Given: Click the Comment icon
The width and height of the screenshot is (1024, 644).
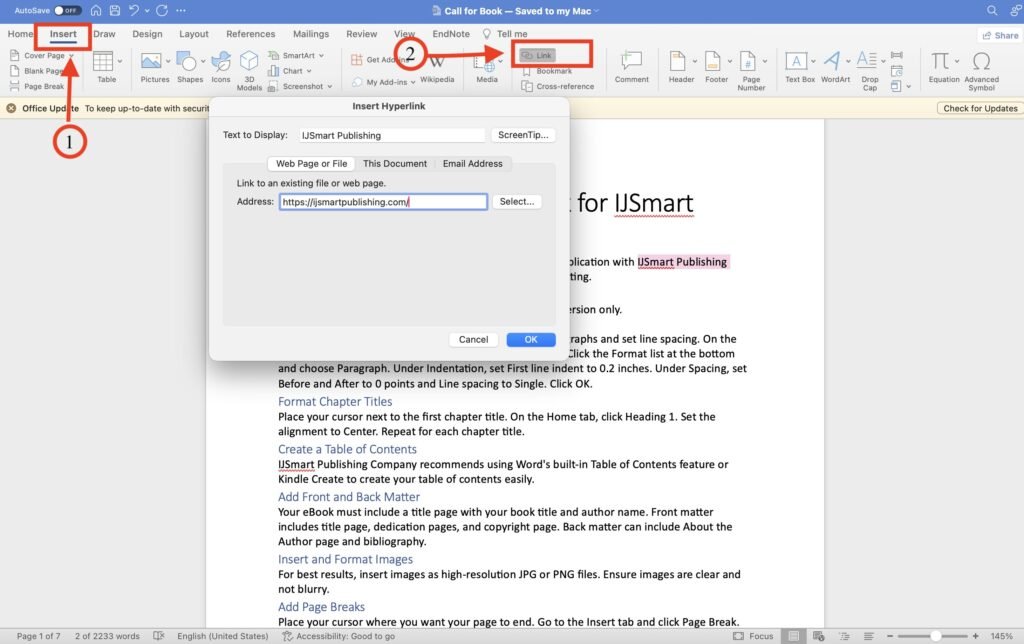Looking at the screenshot, I should click(632, 61).
